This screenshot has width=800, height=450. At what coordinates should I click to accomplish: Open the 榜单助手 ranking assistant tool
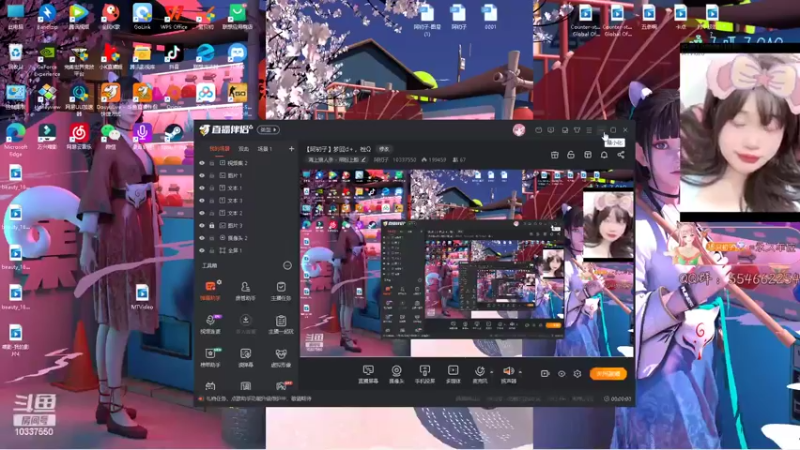click(210, 358)
